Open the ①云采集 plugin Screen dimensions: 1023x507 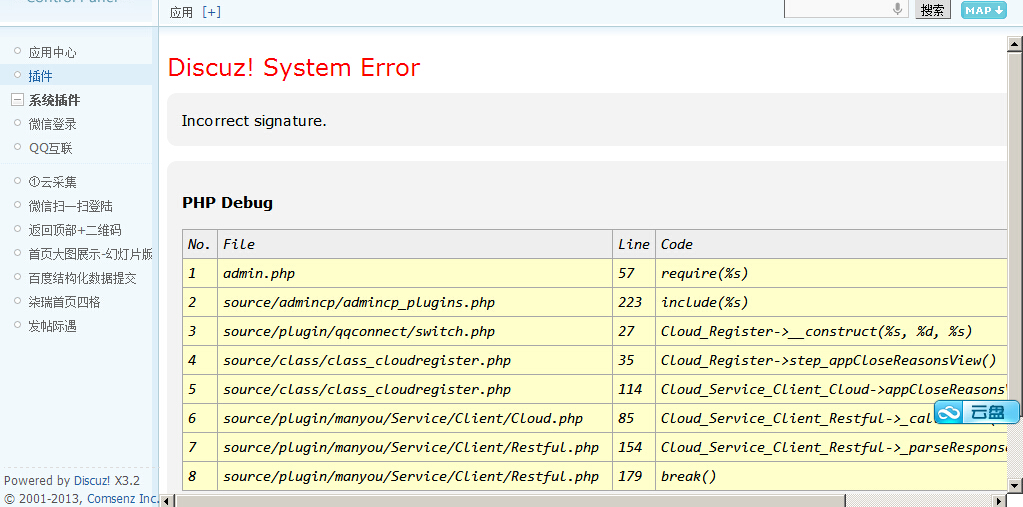(x=52, y=182)
